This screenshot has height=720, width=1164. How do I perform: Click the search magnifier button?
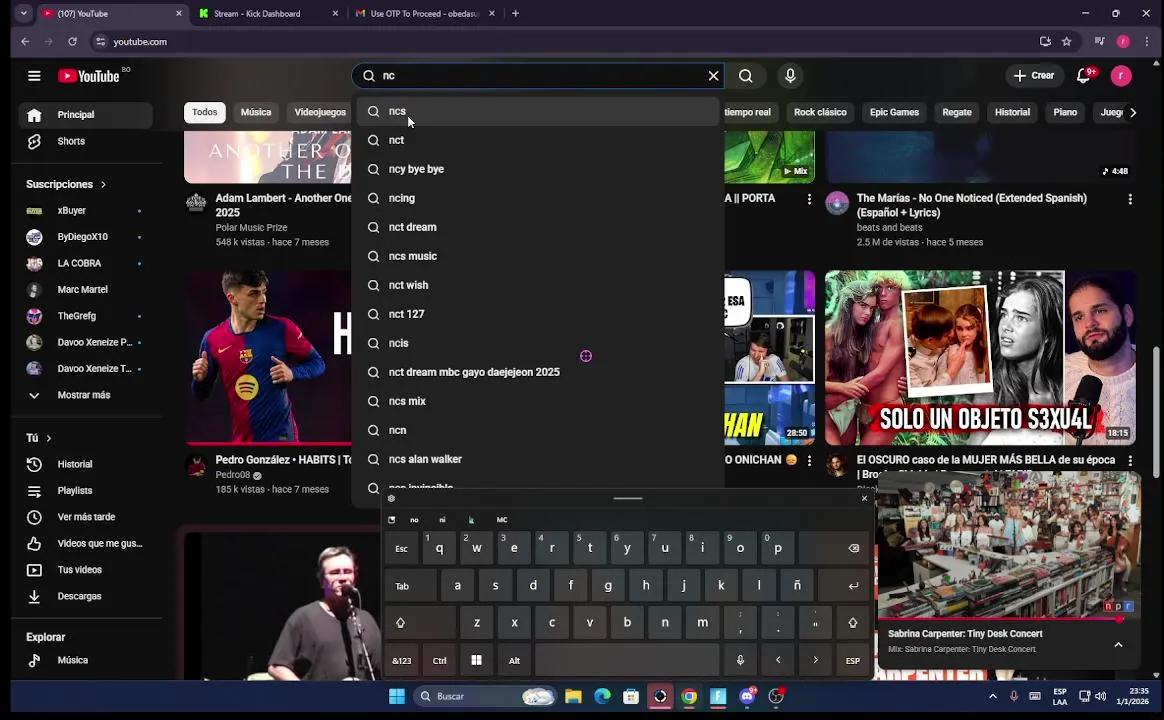click(x=745, y=76)
